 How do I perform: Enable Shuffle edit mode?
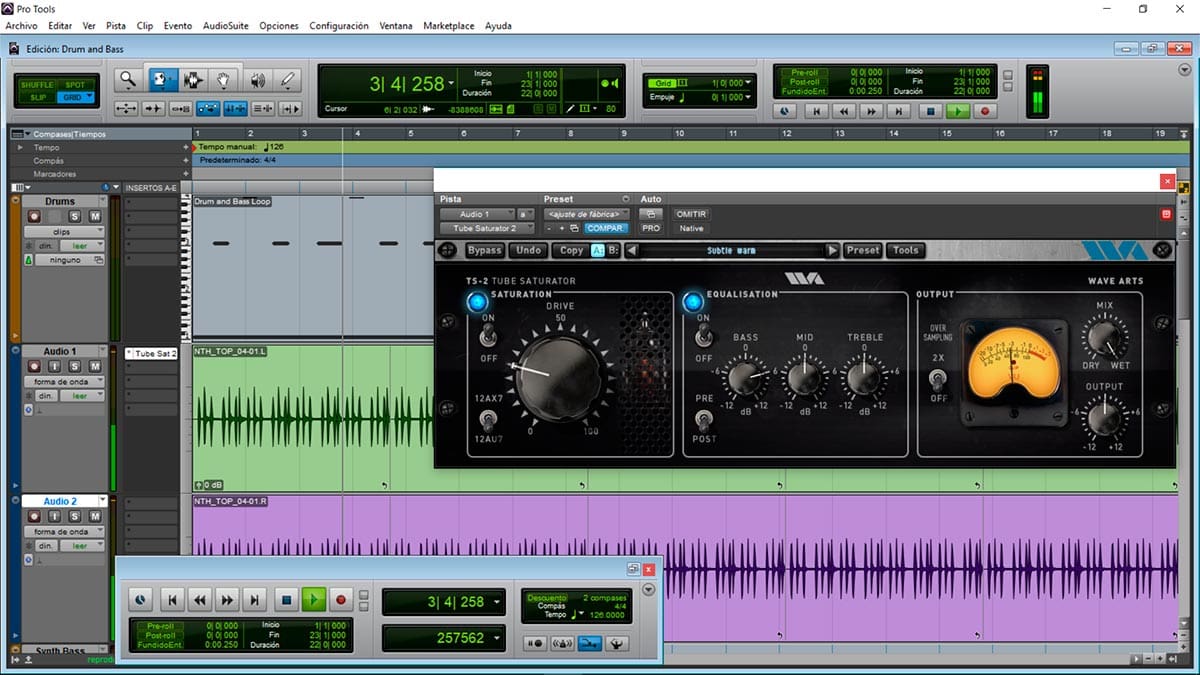click(39, 85)
